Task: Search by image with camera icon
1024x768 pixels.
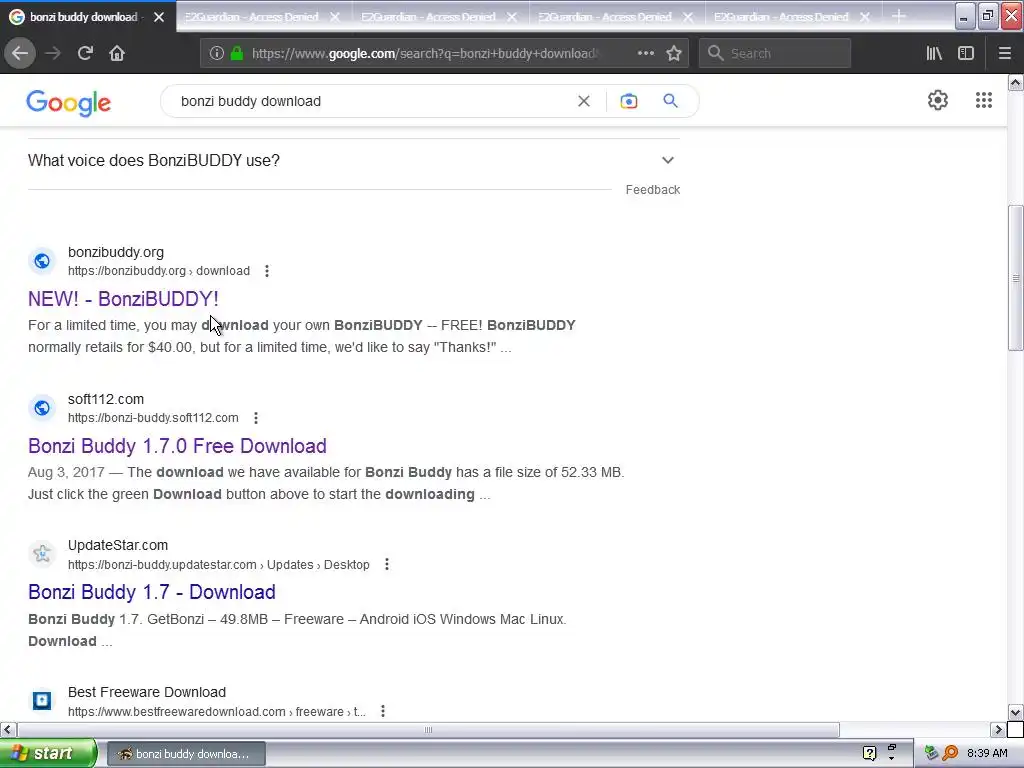Action: pyautogui.click(x=629, y=101)
